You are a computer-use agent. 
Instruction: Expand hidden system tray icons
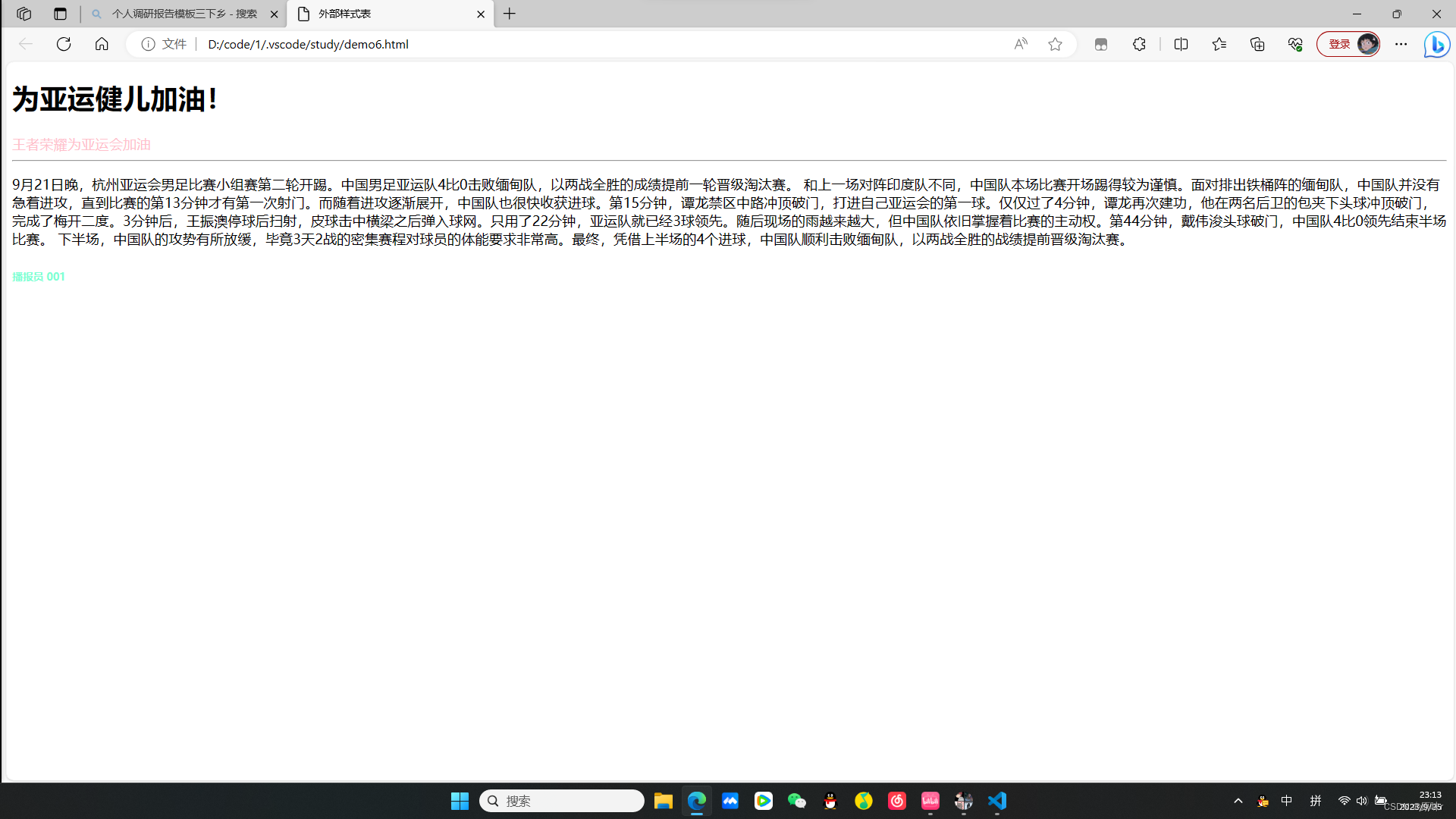point(1238,800)
